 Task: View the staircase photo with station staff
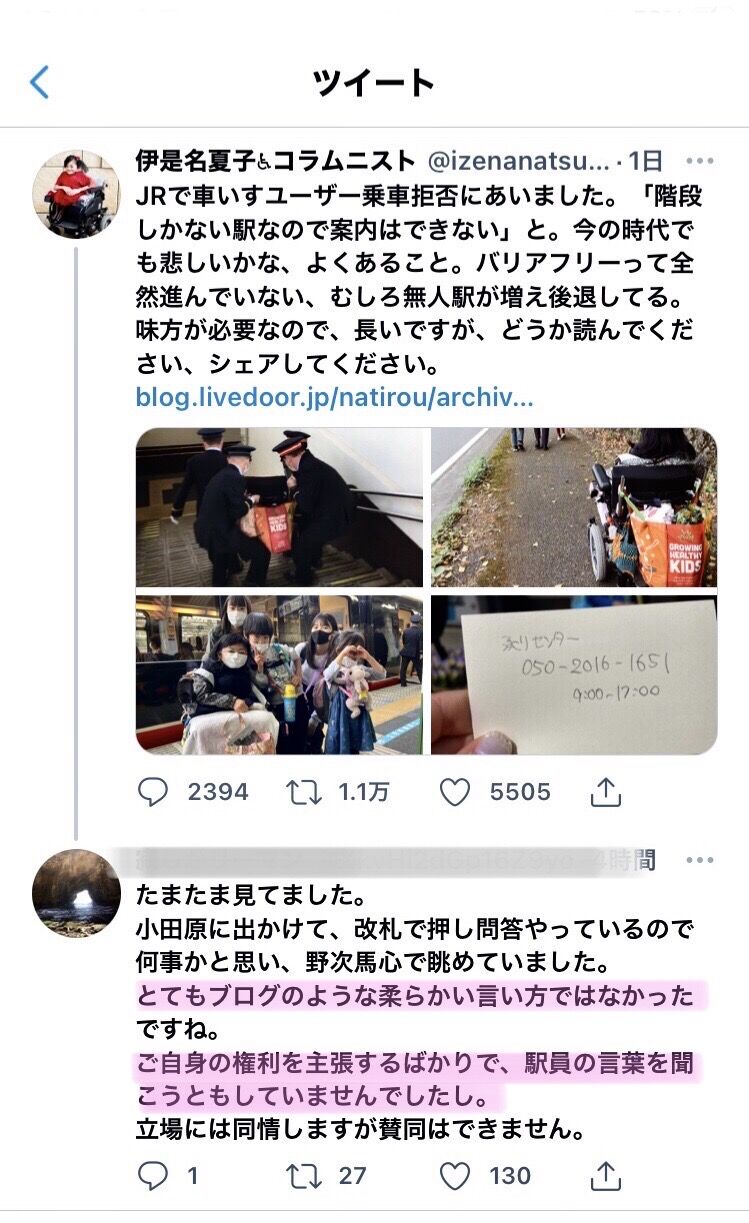pyautogui.click(x=279, y=507)
